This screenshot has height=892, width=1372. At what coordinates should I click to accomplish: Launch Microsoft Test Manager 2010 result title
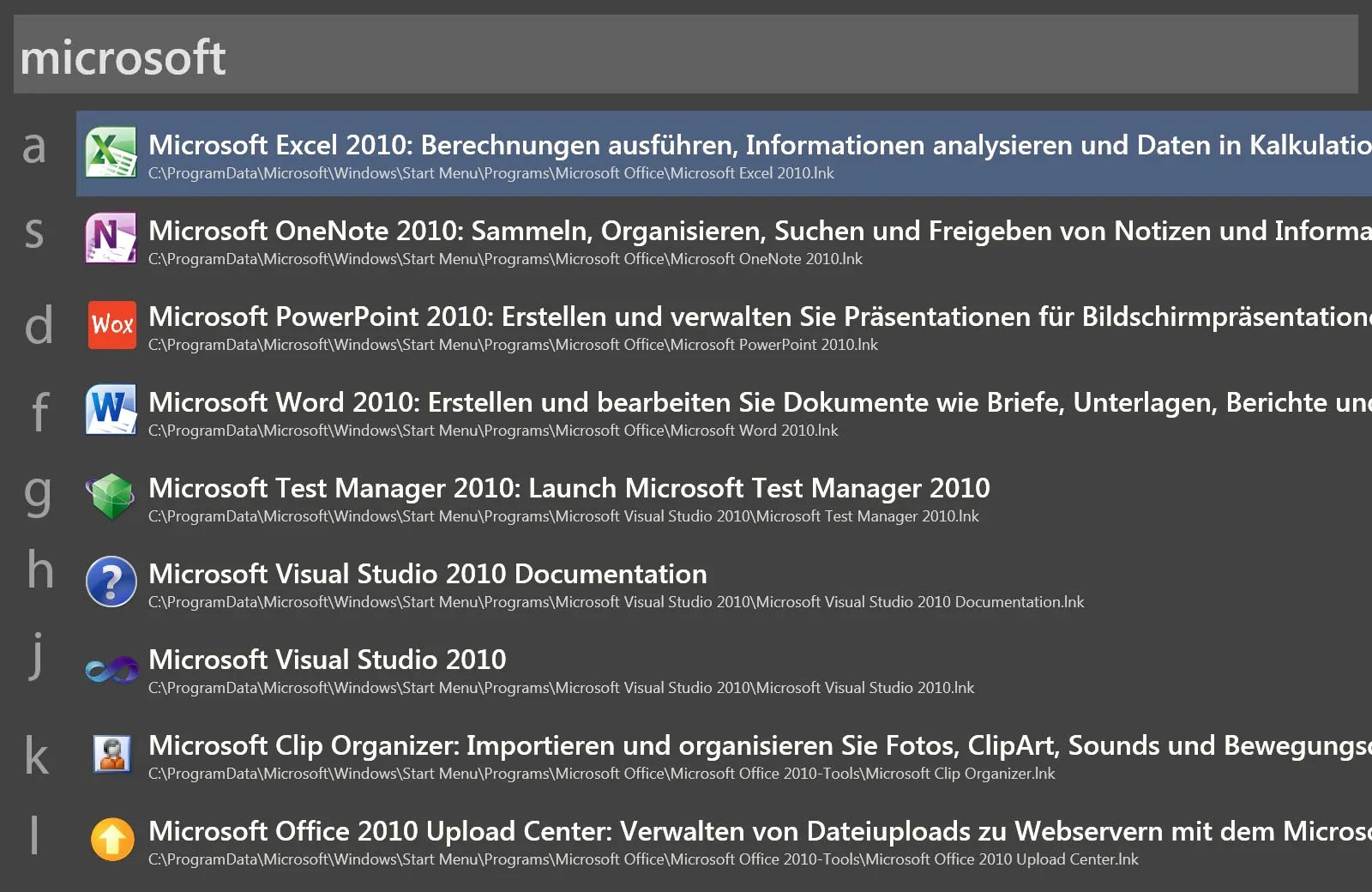pyautogui.click(x=569, y=488)
